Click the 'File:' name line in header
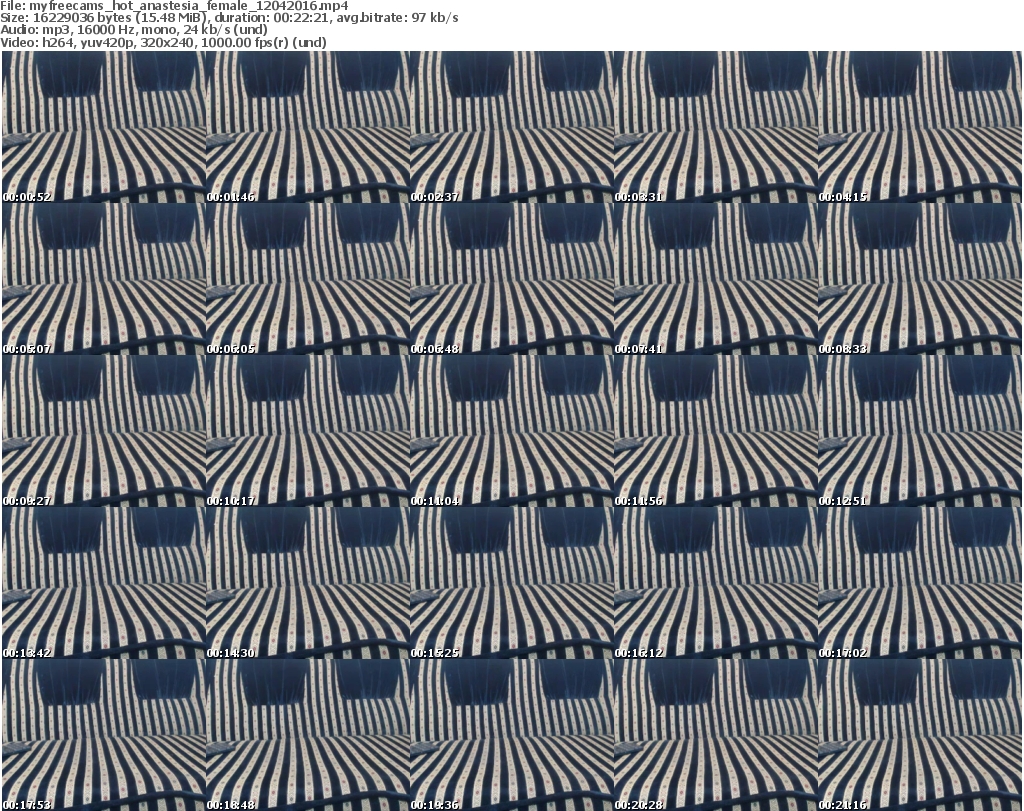Image resolution: width=1024 pixels, height=811 pixels. [x=174, y=6]
